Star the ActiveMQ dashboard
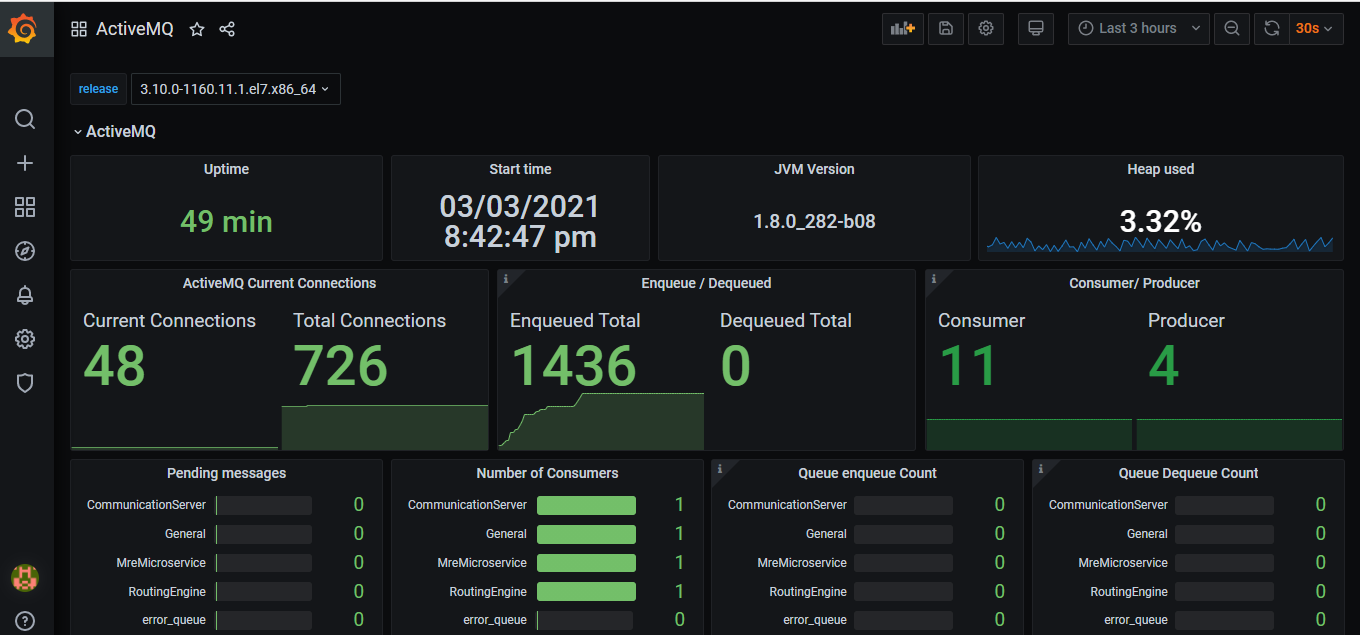Screen dimensions: 1360x635 click(x=197, y=30)
